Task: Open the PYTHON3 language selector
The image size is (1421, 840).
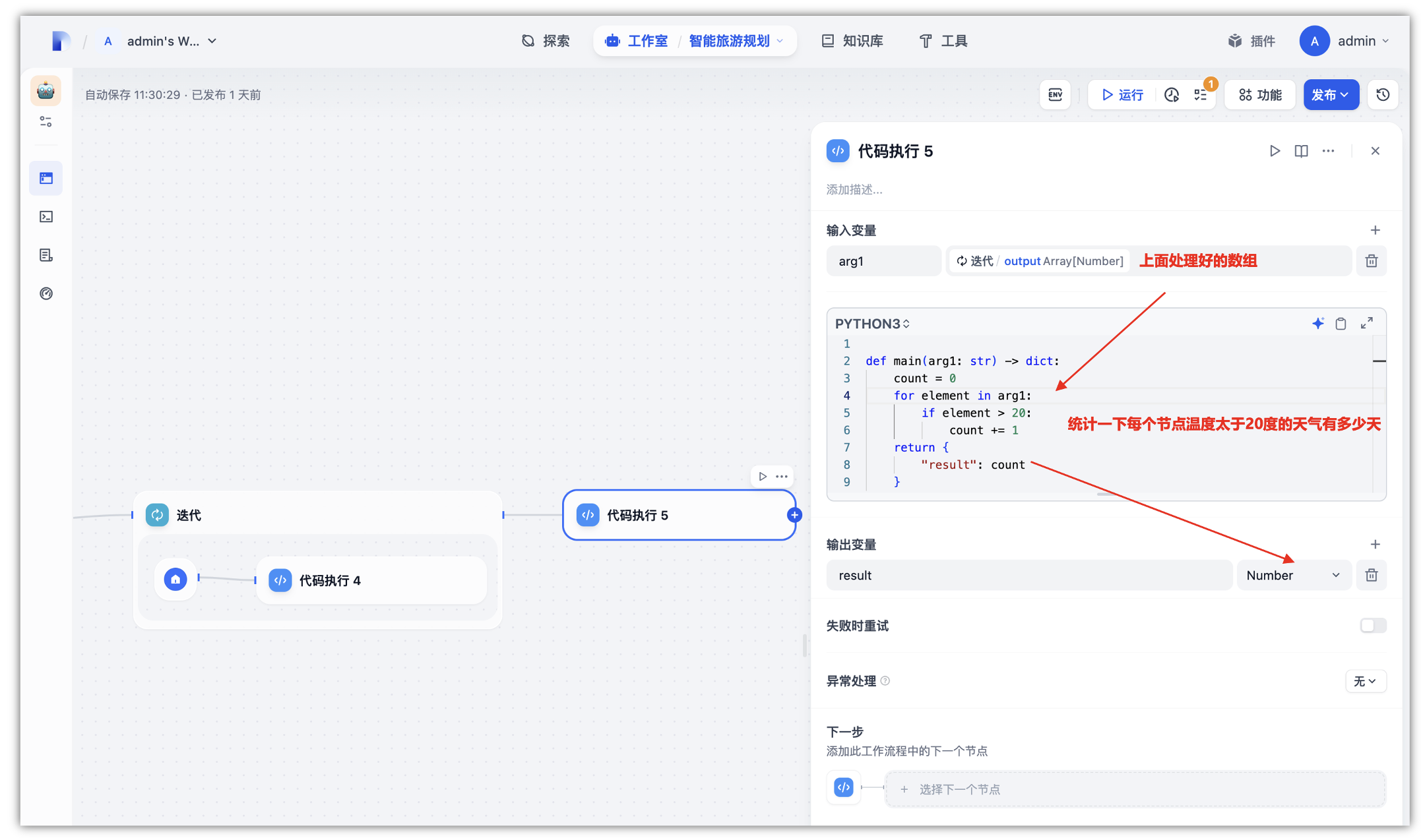Action: point(872,324)
